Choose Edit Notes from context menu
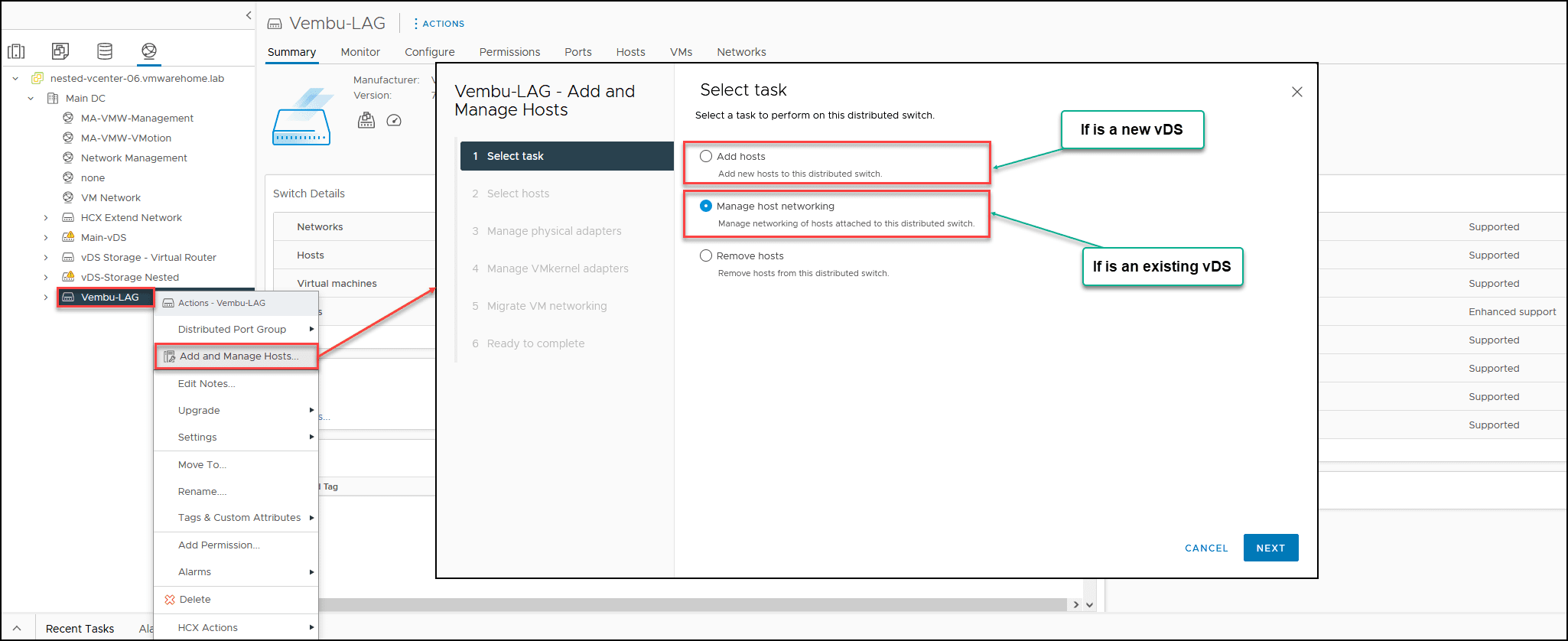The height and width of the screenshot is (641, 1568). coord(236,383)
